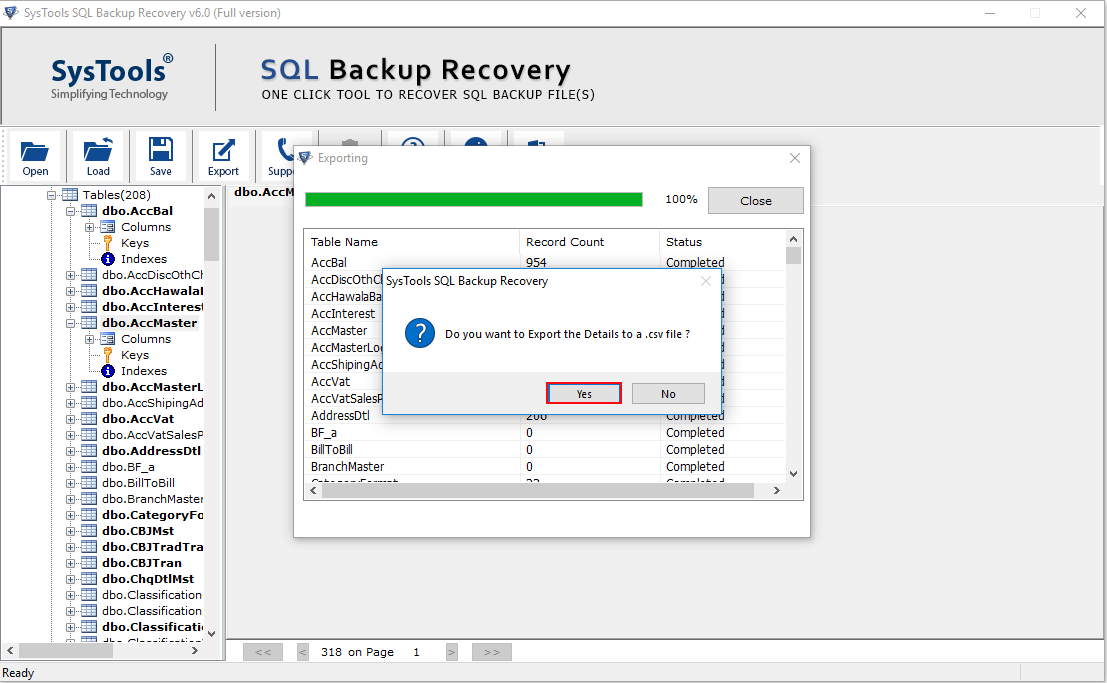1107x683 pixels.
Task: Click the Close button in Exporting dialog
Action: point(755,201)
